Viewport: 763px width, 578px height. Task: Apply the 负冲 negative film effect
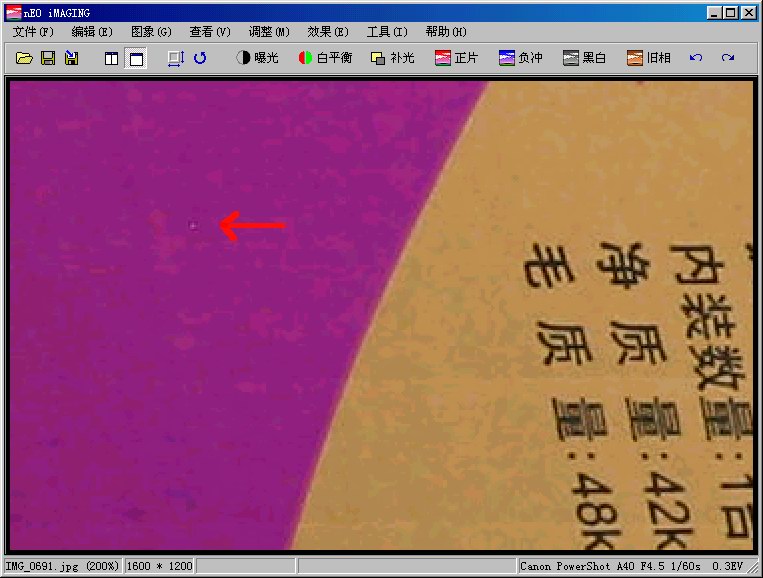(520, 59)
